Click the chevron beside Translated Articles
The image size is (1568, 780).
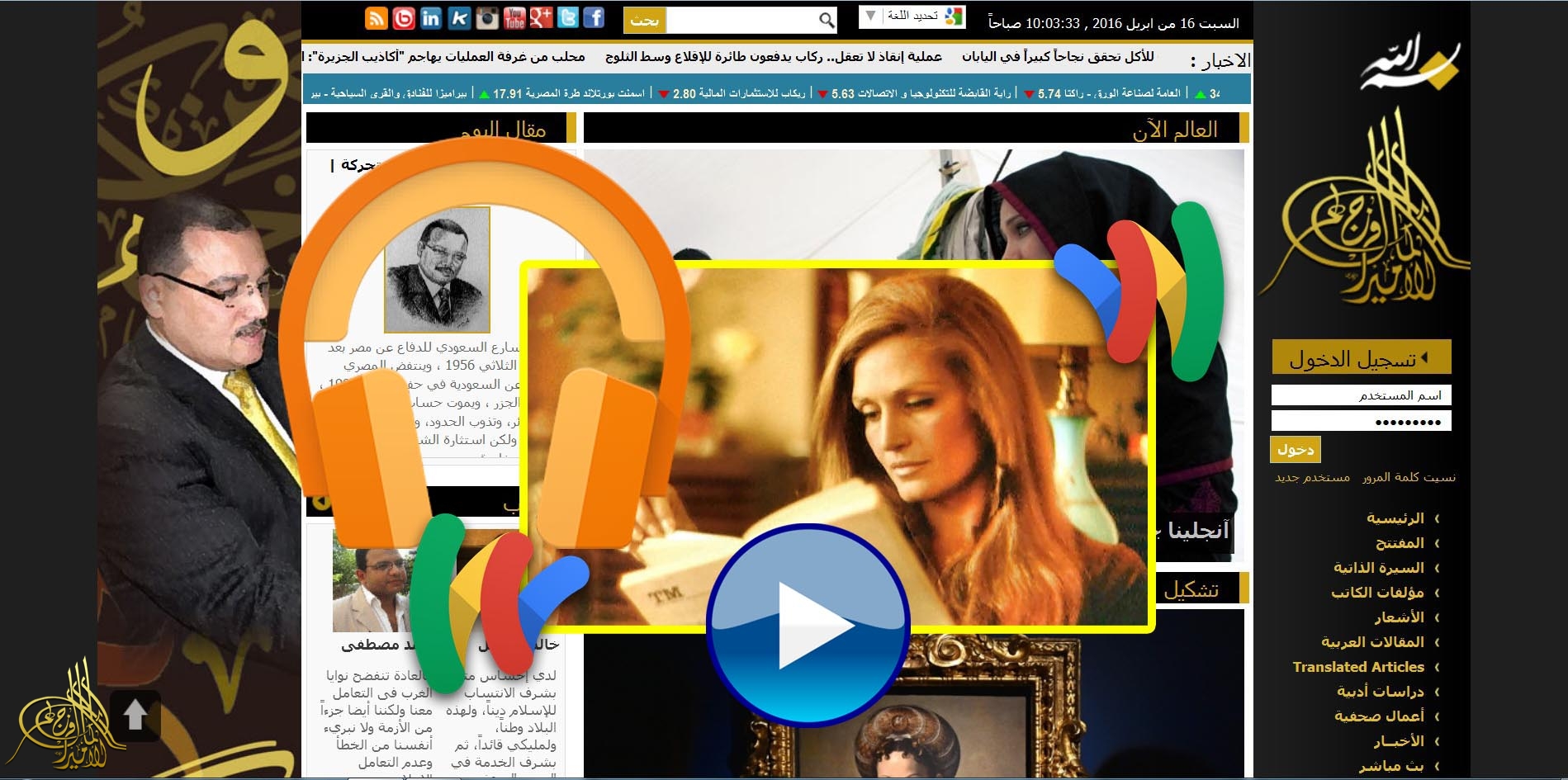[1437, 667]
